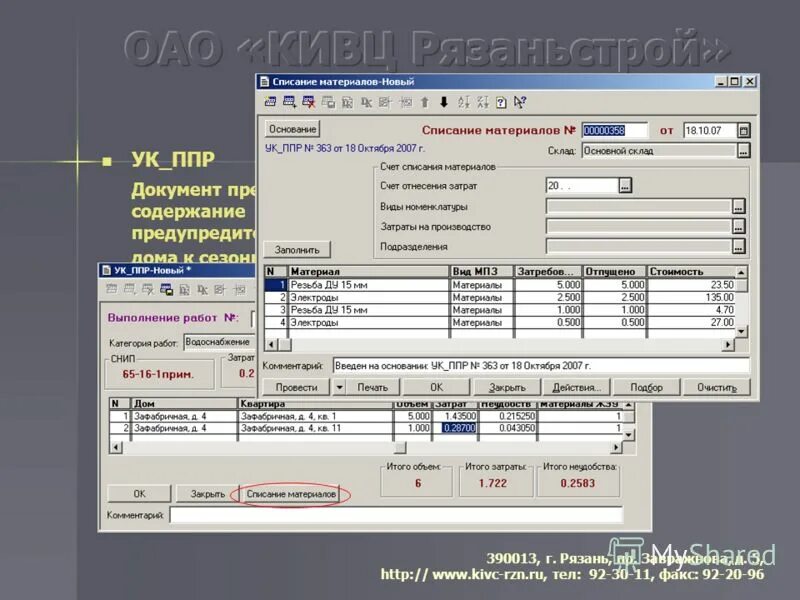This screenshot has height=600, width=800.
Task: Click the Help question mark icon on the toolbar
Action: pyautogui.click(x=499, y=102)
